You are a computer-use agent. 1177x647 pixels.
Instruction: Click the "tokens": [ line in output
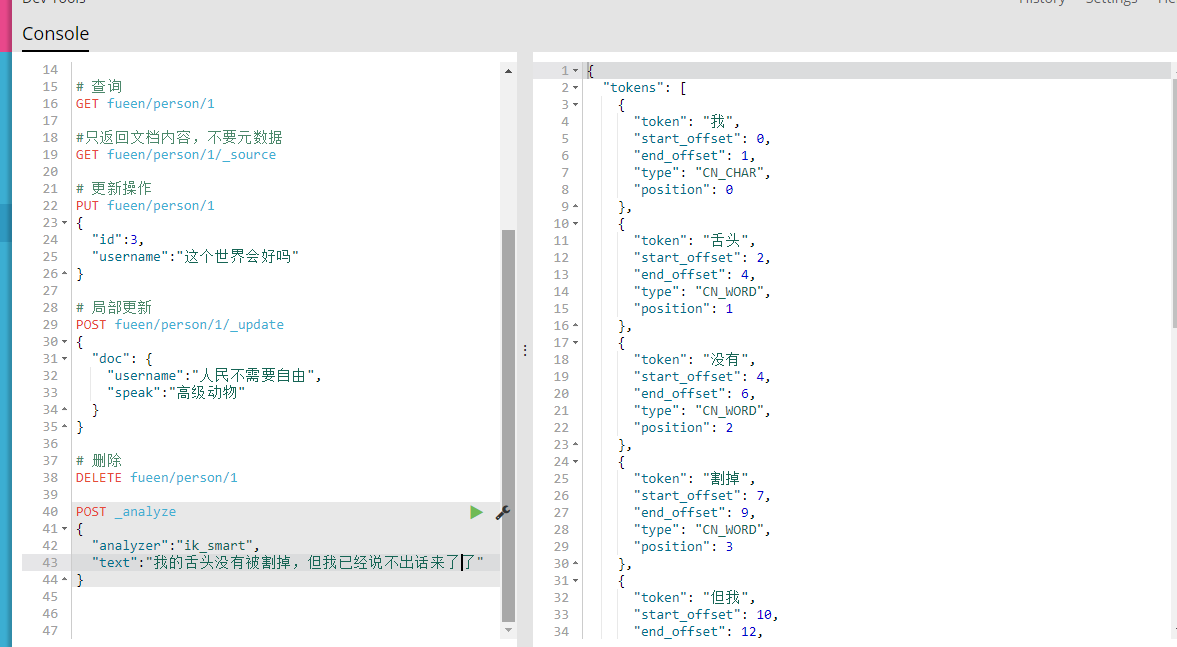tap(644, 88)
